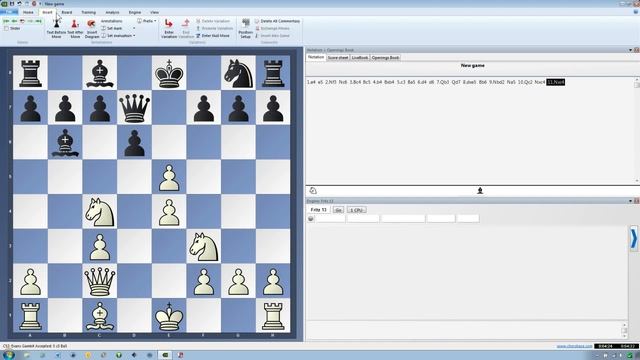Screen dimensions: 640x360
Task: Click the small round icon below the Fritz 13 tab
Action: point(311,219)
